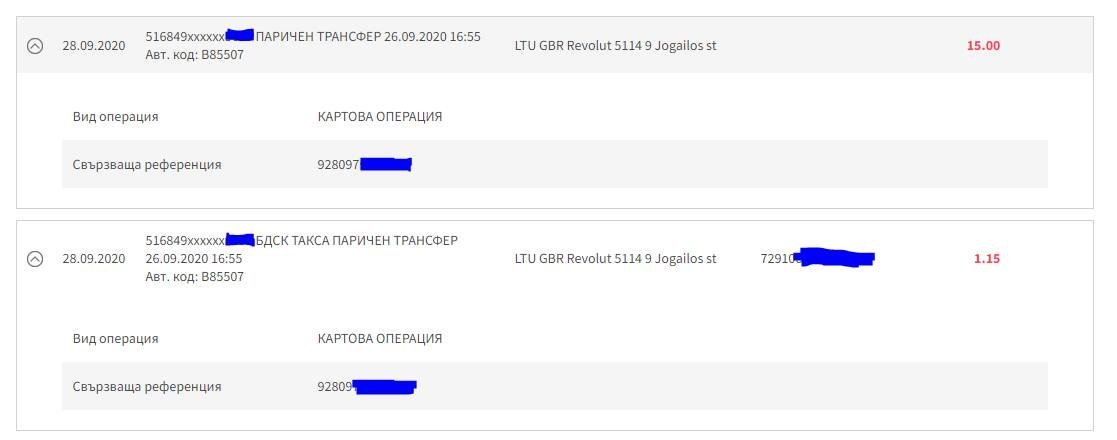Screen dimensions: 1117x440
Task: Click the Revolut merchant text in the 1.15 row
Action: [x=615, y=259]
